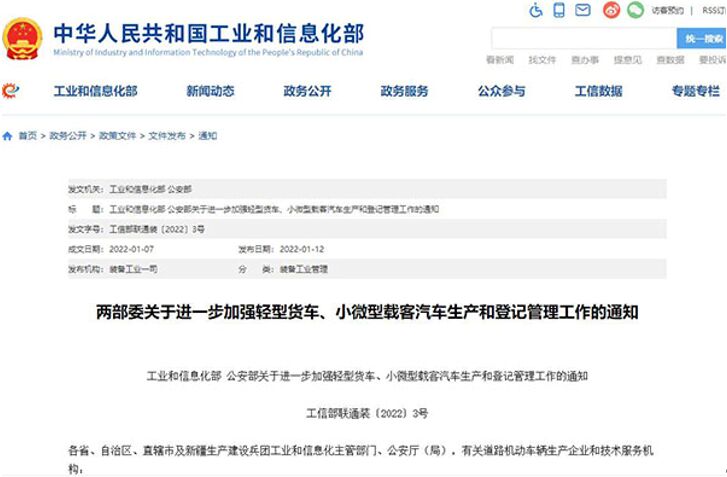Viewport: 727px width, 477px height.
Task: Open the mobile phone version icon
Action: click(x=559, y=10)
